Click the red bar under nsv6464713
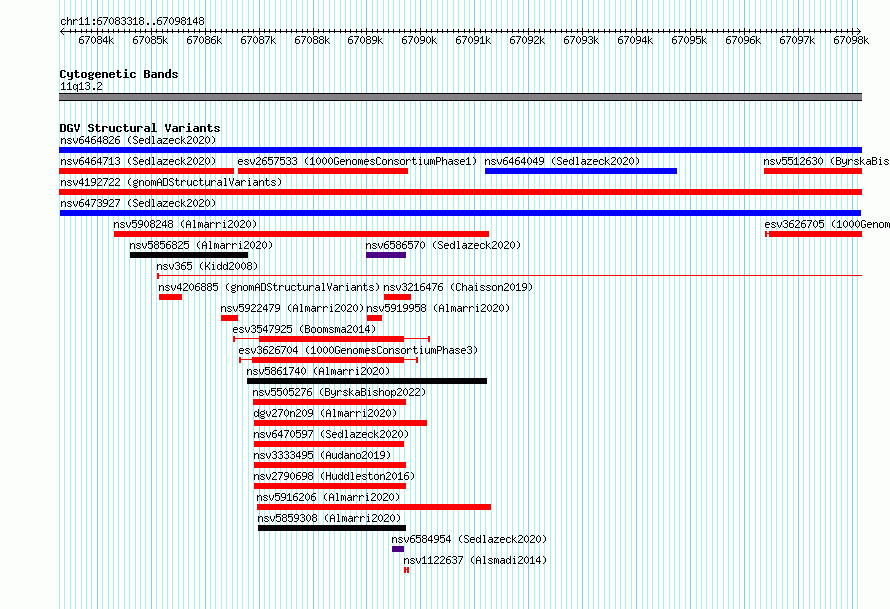 146,171
